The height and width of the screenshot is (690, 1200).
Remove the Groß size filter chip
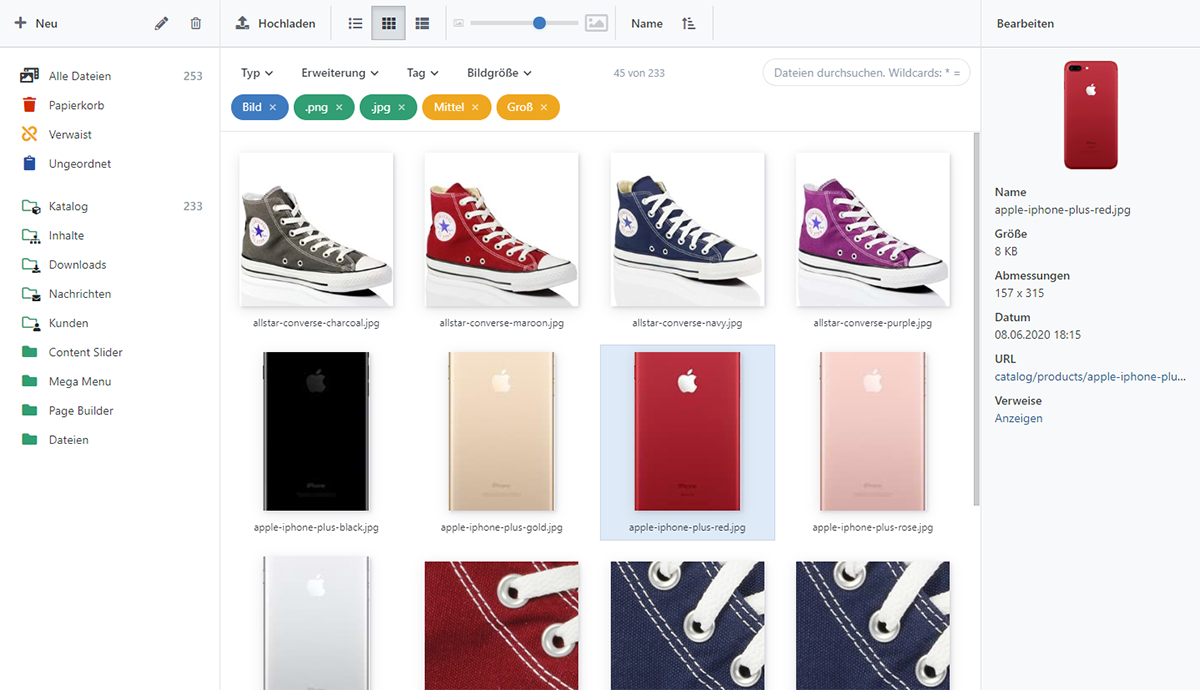[544, 107]
